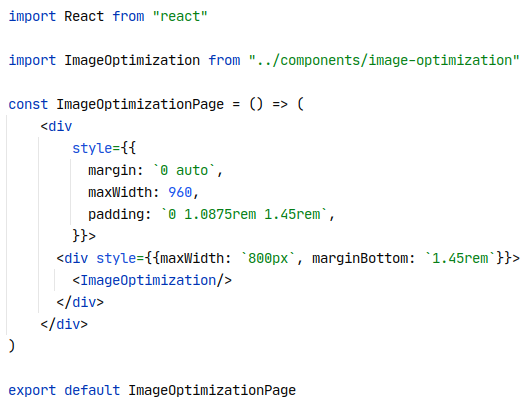Image resolution: width=528 pixels, height=408 pixels.
Task: Click the closing }}> of the style block
Action: tap(84, 236)
